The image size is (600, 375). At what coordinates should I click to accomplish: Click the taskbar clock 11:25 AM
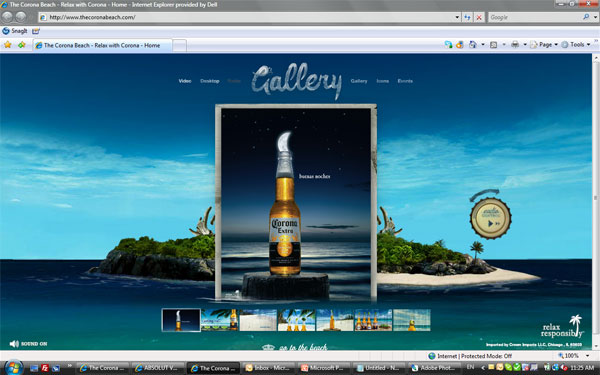pos(582,368)
